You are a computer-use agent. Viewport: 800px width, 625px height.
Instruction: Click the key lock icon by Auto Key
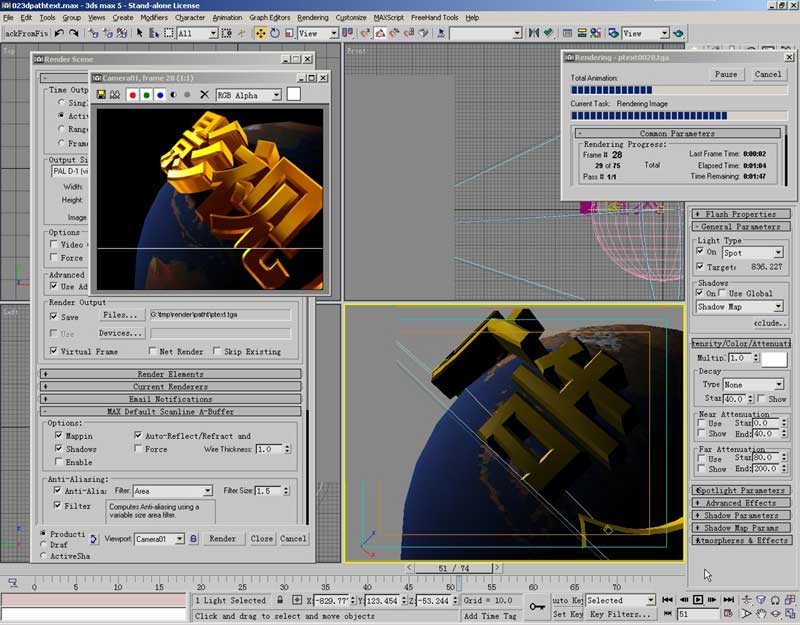(536, 607)
